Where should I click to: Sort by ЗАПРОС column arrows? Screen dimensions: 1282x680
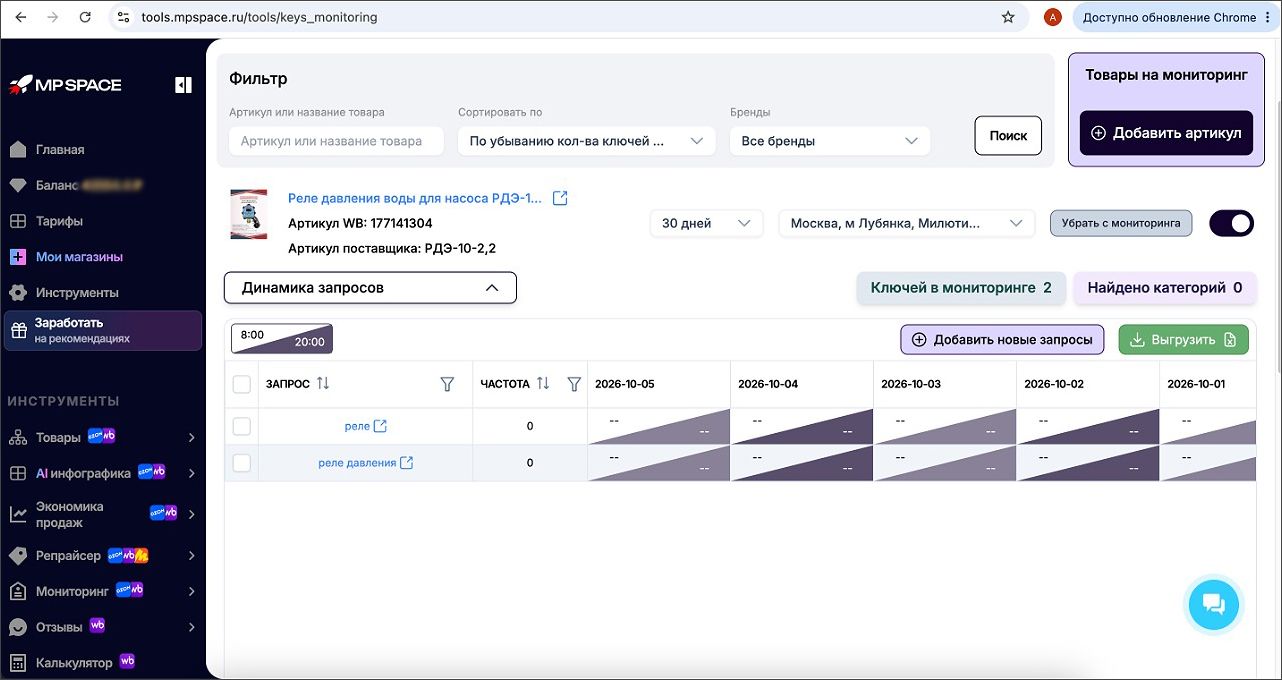click(323, 384)
